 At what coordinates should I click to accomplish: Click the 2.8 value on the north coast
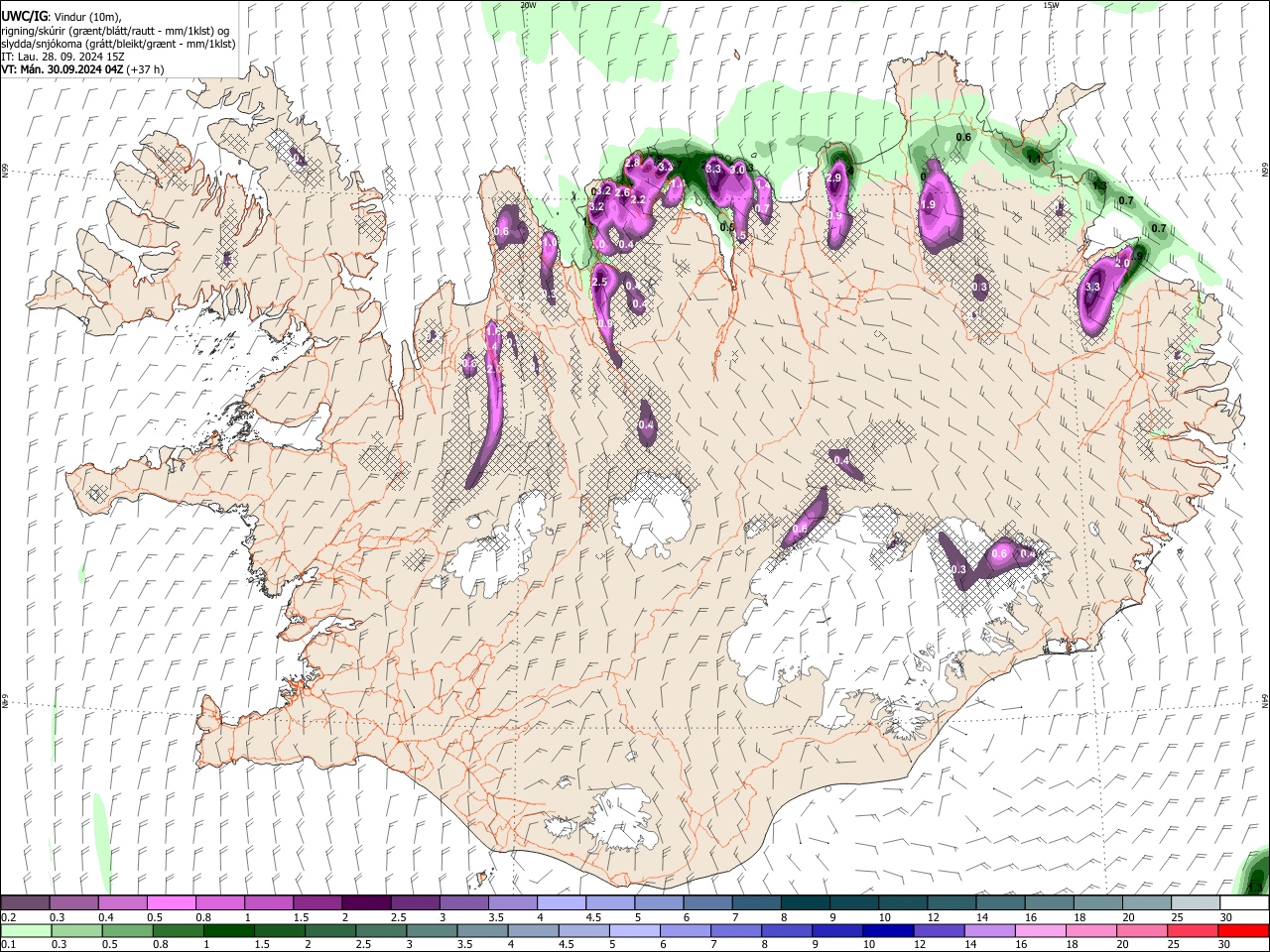click(x=632, y=162)
